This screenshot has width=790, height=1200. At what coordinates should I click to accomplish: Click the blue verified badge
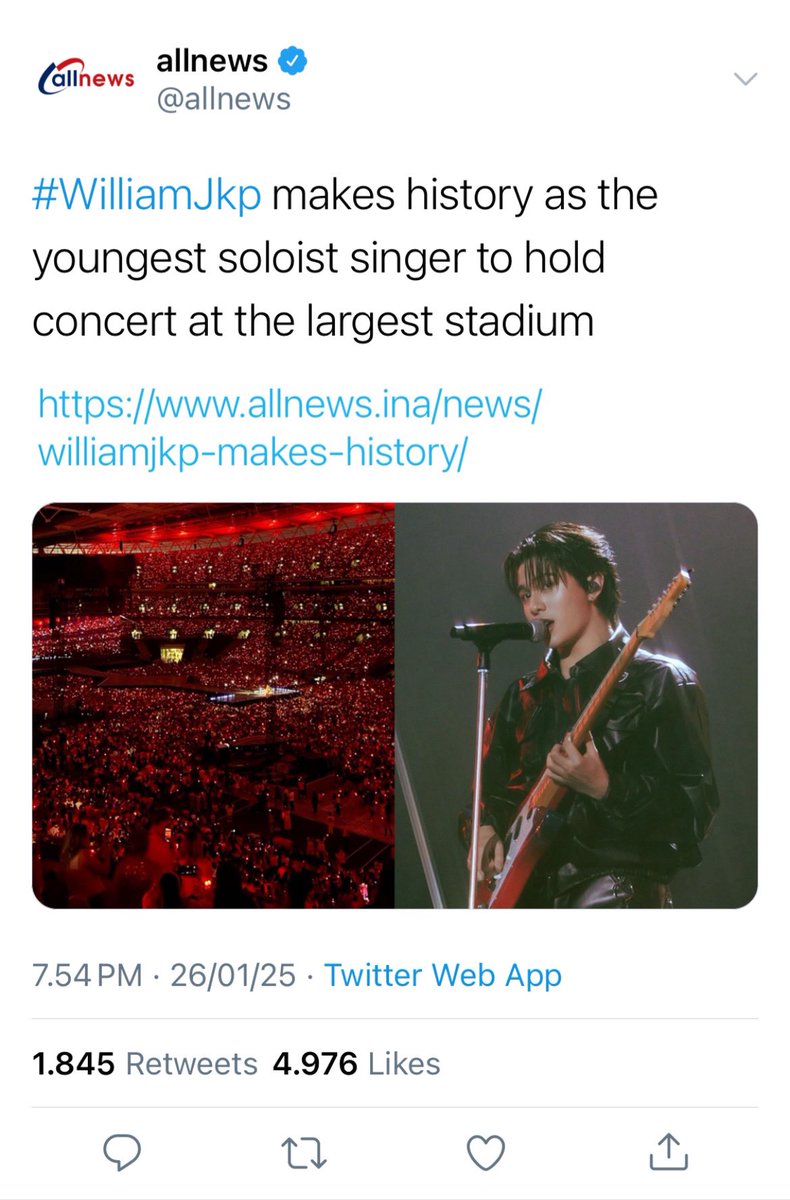tap(292, 61)
